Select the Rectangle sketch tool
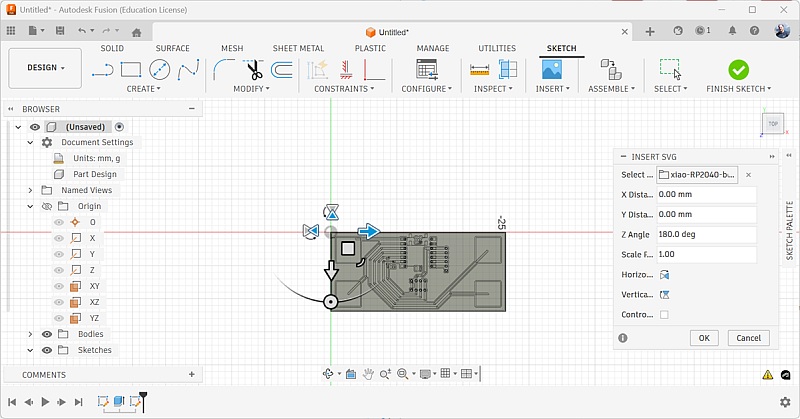Viewport: 800px width, 419px height. coord(131,69)
